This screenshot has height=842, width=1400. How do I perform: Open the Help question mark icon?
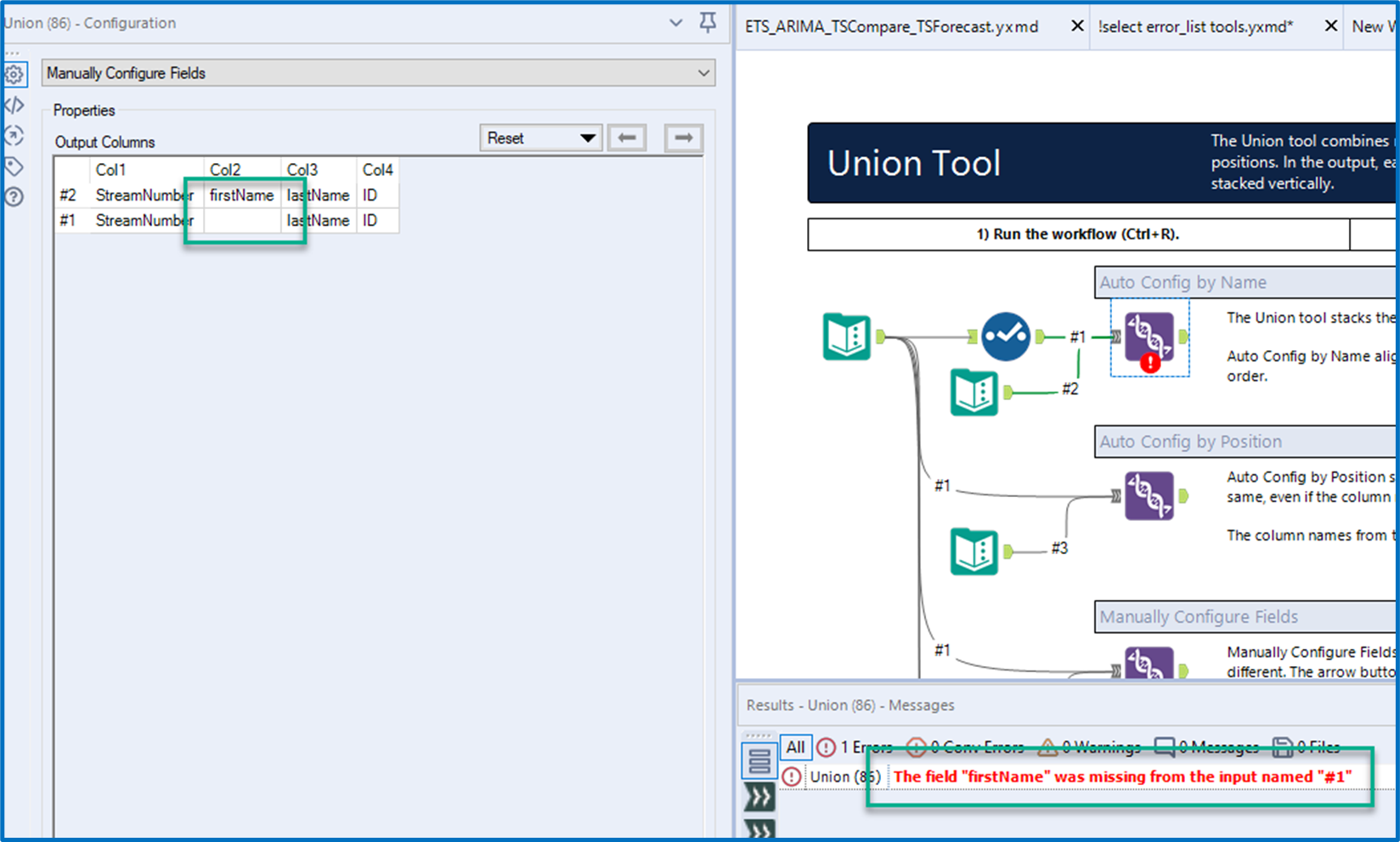click(x=14, y=197)
